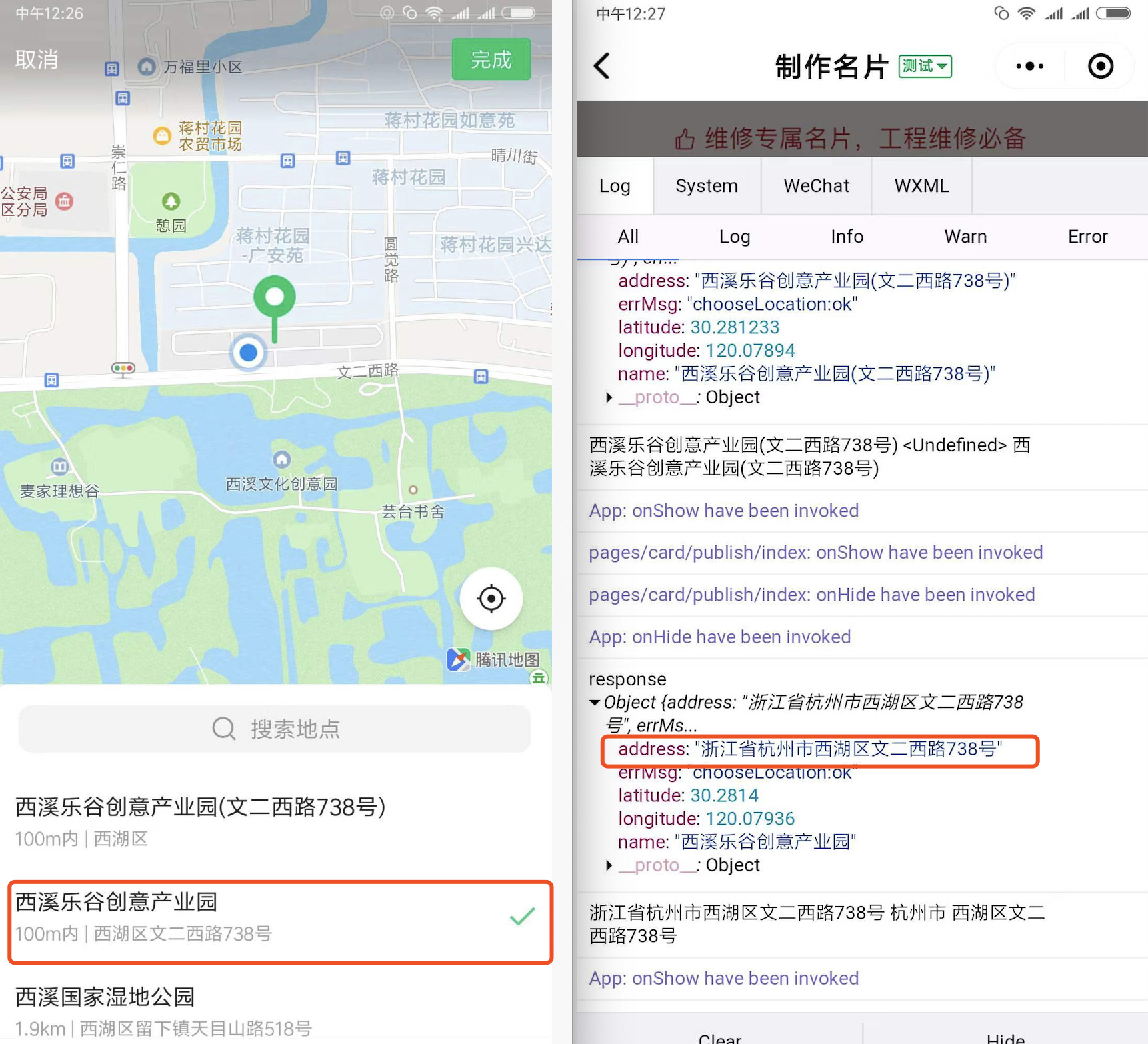
Task: Tap the 麦家理想谷 map icon
Action: (x=59, y=466)
